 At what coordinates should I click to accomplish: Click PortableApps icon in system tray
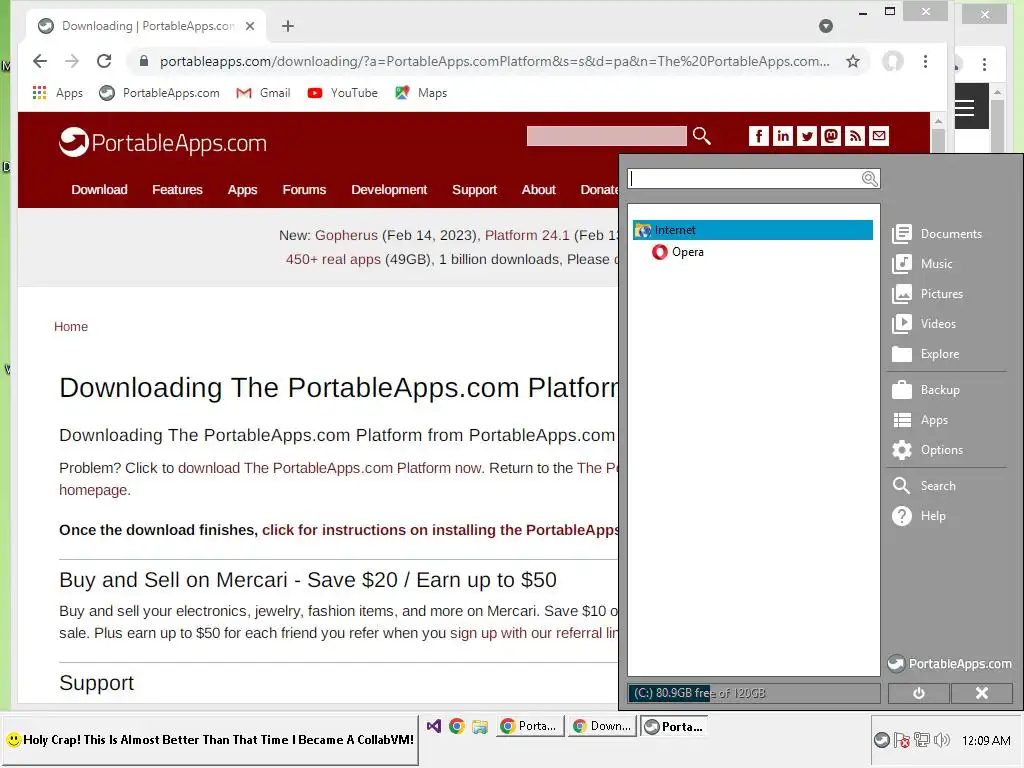pyautogui.click(x=882, y=740)
